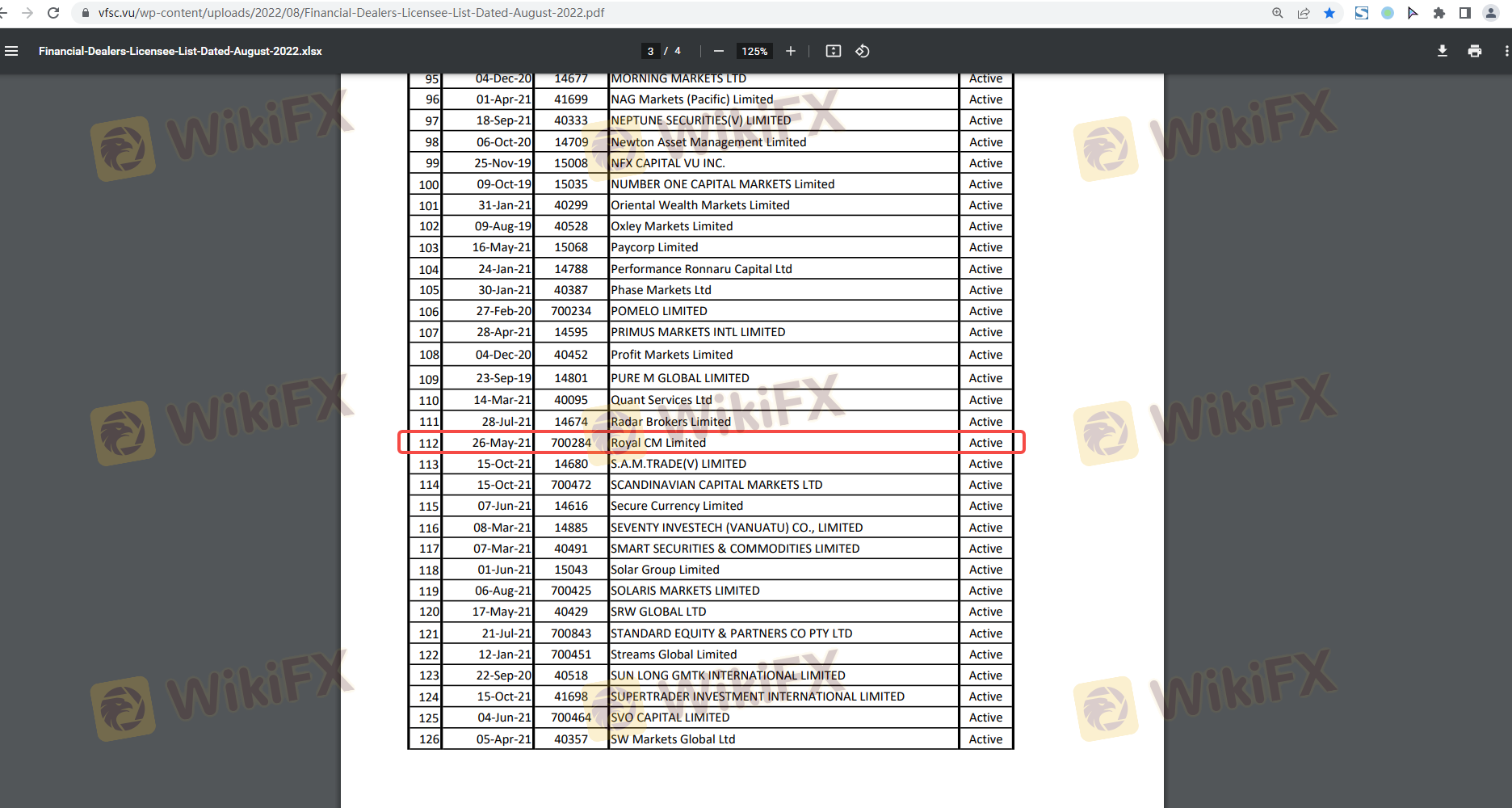
Task: Toggle the browser side panel
Action: 1464,13
